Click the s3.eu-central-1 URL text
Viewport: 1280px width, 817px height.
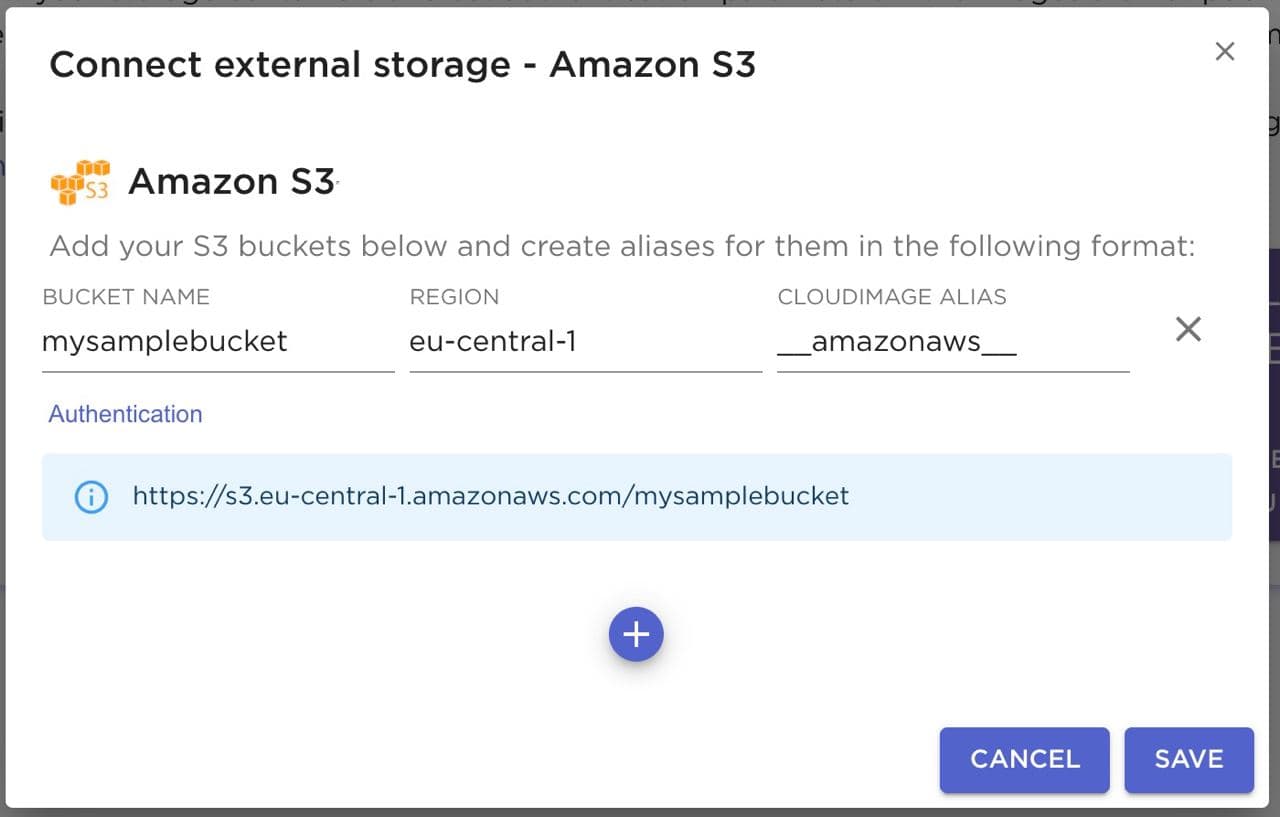click(490, 496)
